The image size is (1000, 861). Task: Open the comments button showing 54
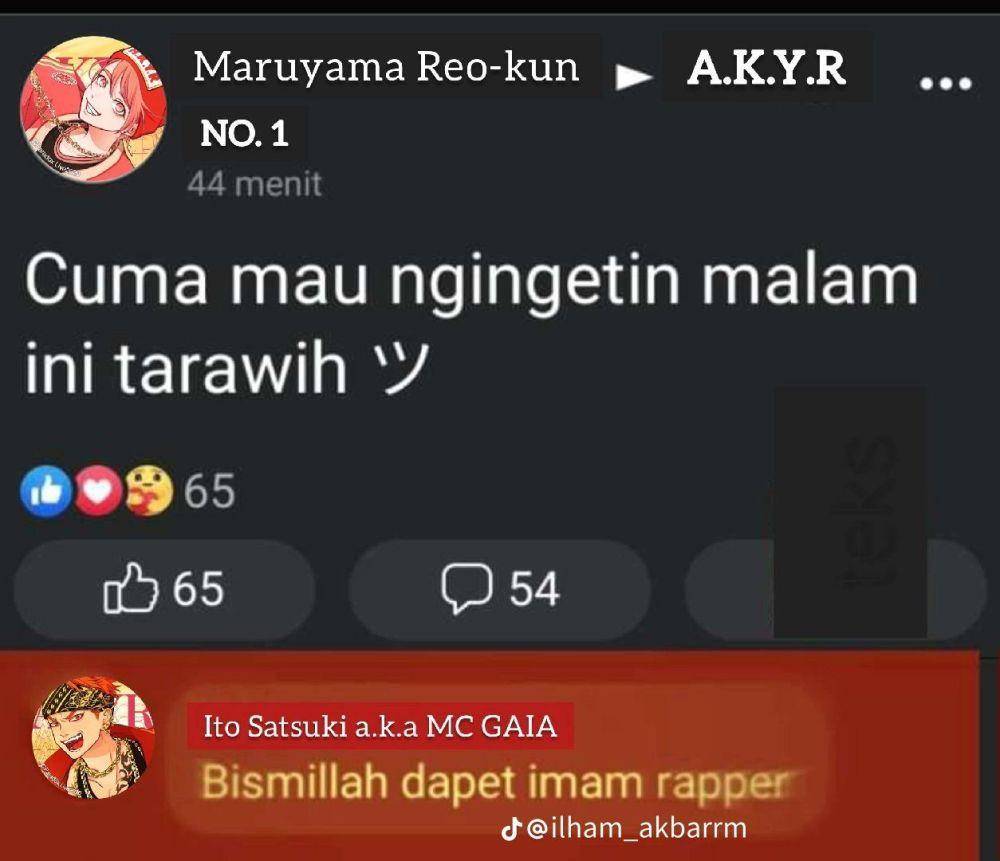[x=499, y=589]
